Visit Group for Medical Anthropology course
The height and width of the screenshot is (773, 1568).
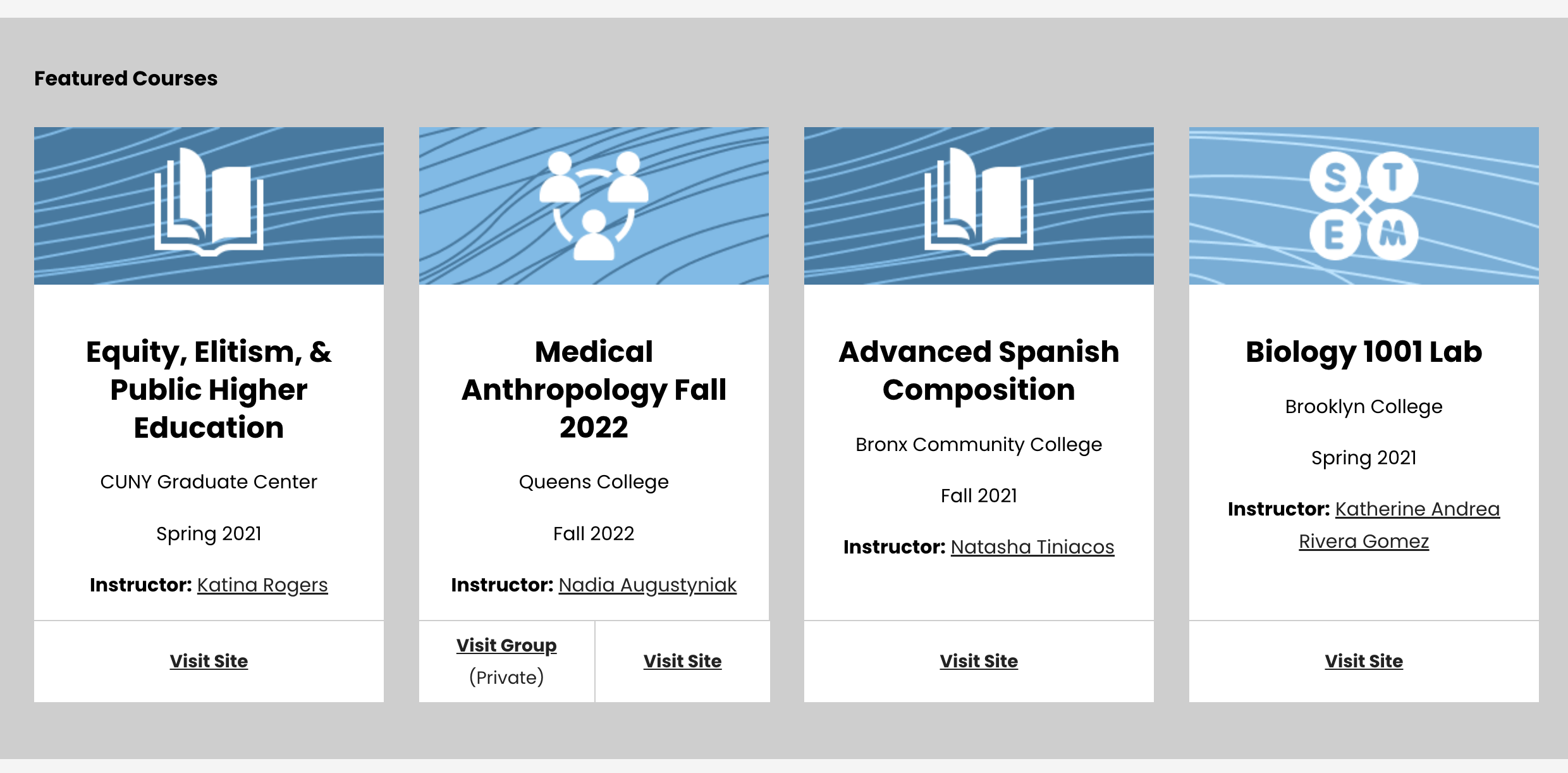pos(506,645)
